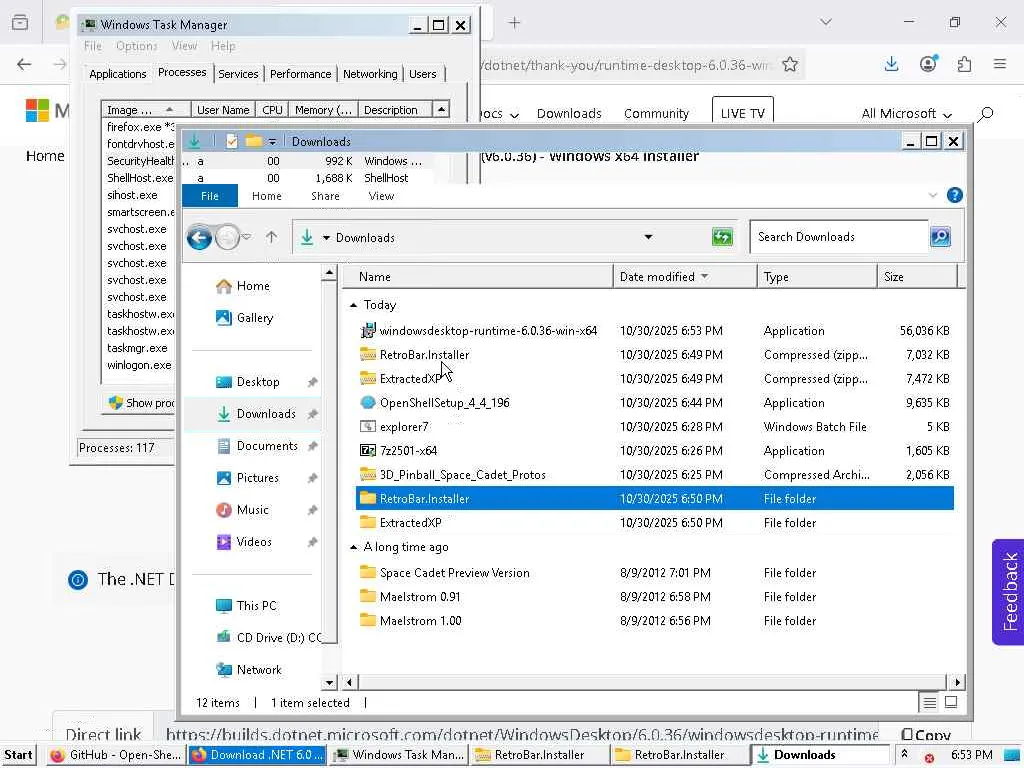Click the 7z2501-x64 application icon

pyautogui.click(x=368, y=451)
